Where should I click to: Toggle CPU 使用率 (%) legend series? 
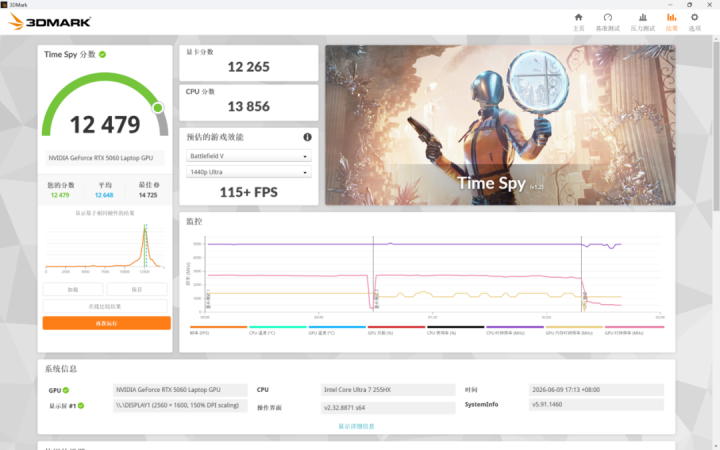(x=456, y=330)
